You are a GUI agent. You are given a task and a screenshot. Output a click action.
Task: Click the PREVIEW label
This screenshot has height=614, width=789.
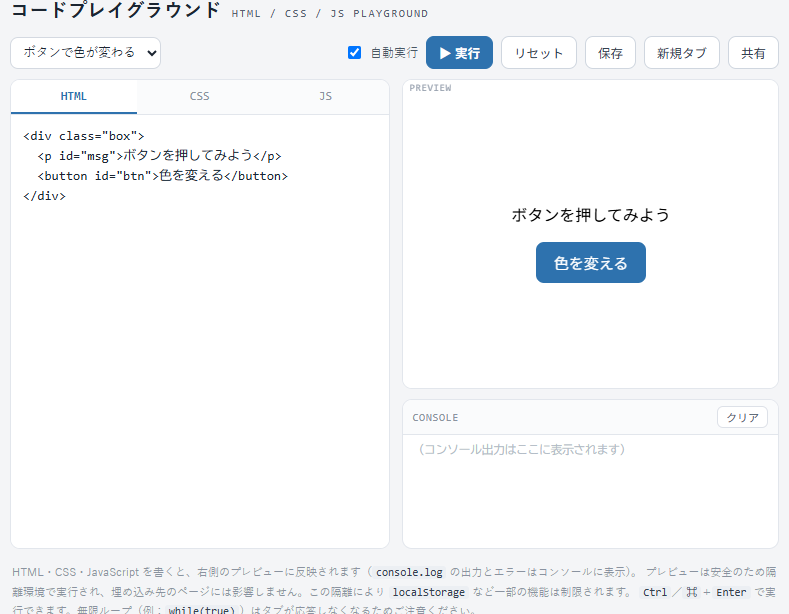(x=430, y=88)
